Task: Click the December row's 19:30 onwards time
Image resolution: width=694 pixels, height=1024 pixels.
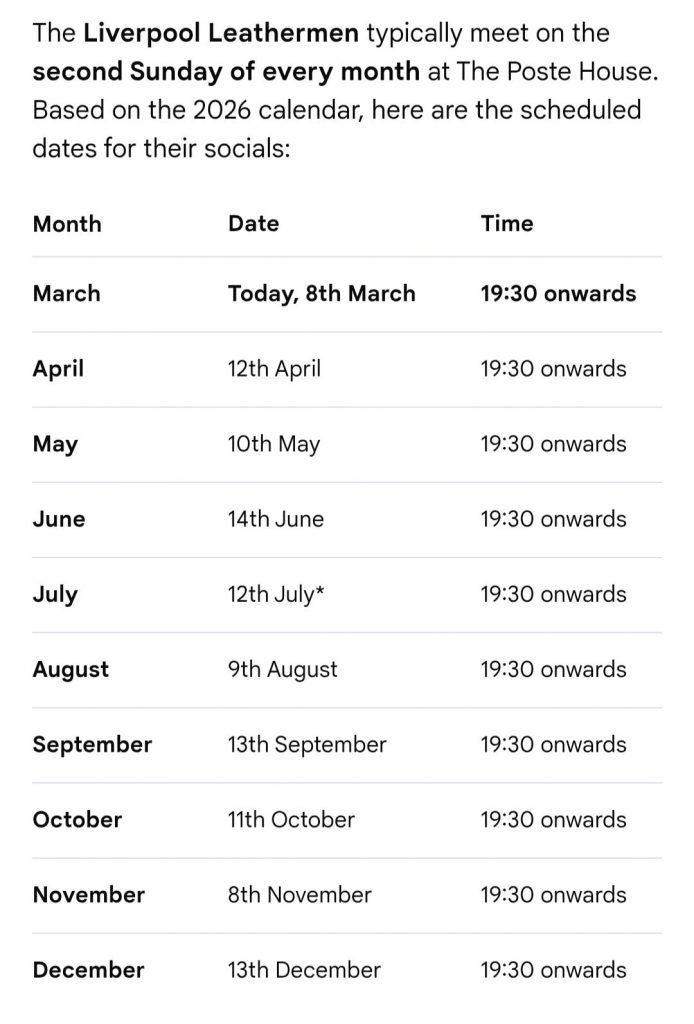Action: coord(553,969)
